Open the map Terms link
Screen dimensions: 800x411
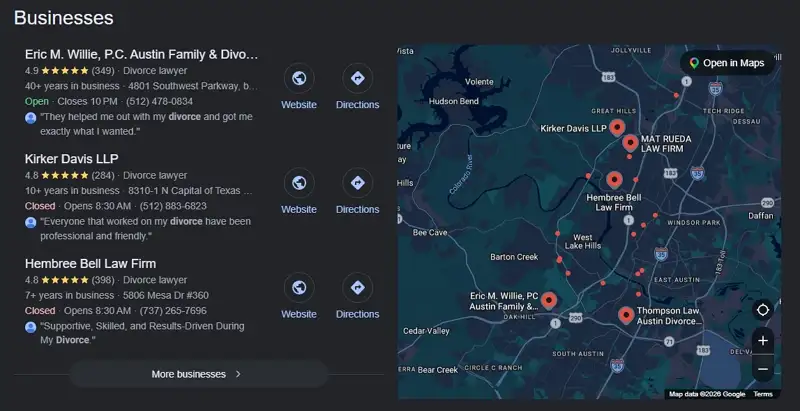pos(763,394)
